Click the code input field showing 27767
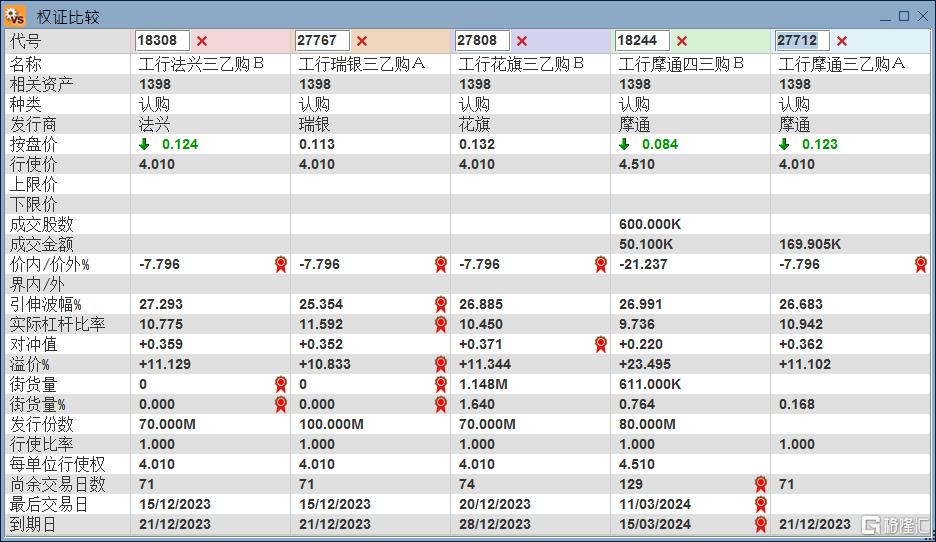This screenshot has width=936, height=542. [322, 41]
